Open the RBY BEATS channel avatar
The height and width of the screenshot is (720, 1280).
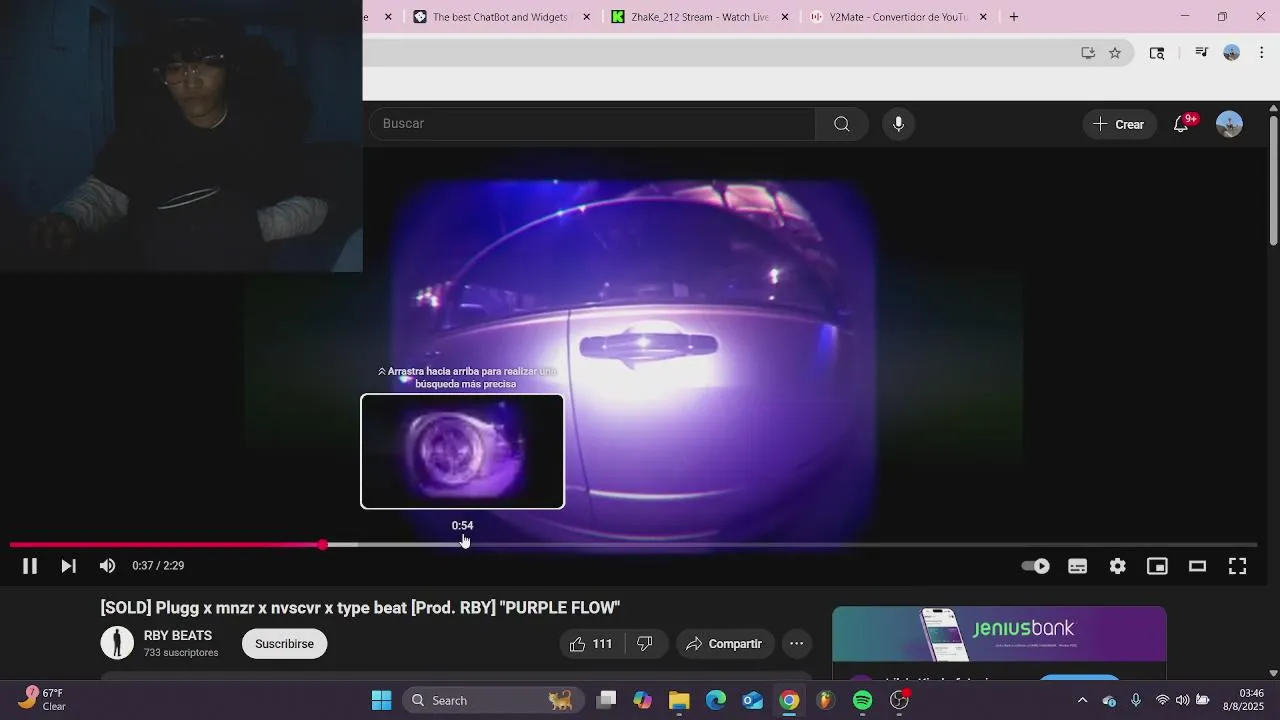117,643
